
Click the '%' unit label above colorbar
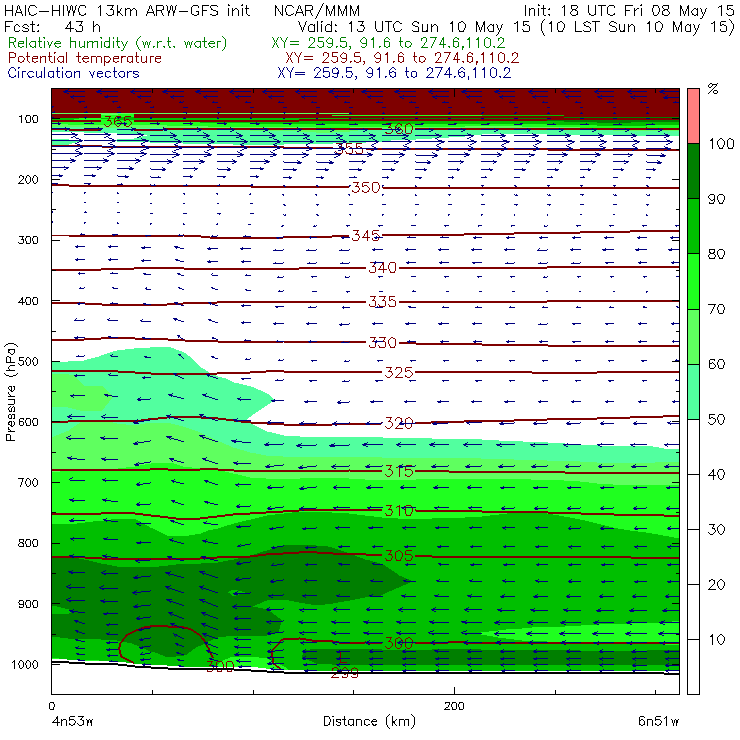[x=713, y=89]
